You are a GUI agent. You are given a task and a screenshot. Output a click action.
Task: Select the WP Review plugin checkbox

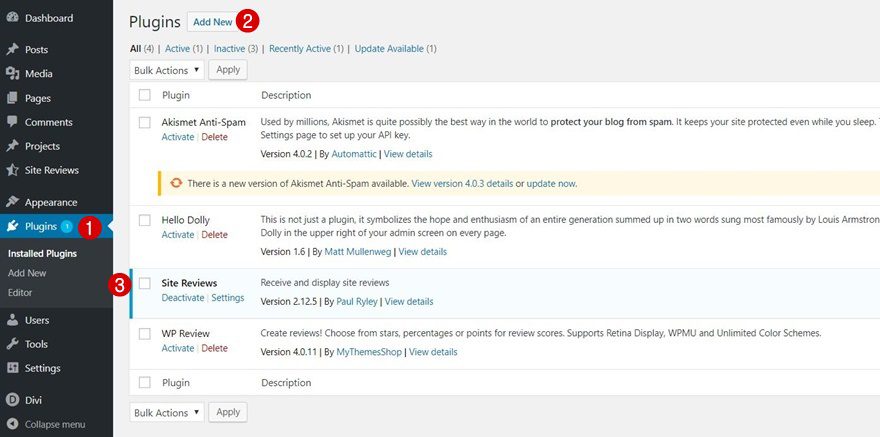(x=145, y=334)
